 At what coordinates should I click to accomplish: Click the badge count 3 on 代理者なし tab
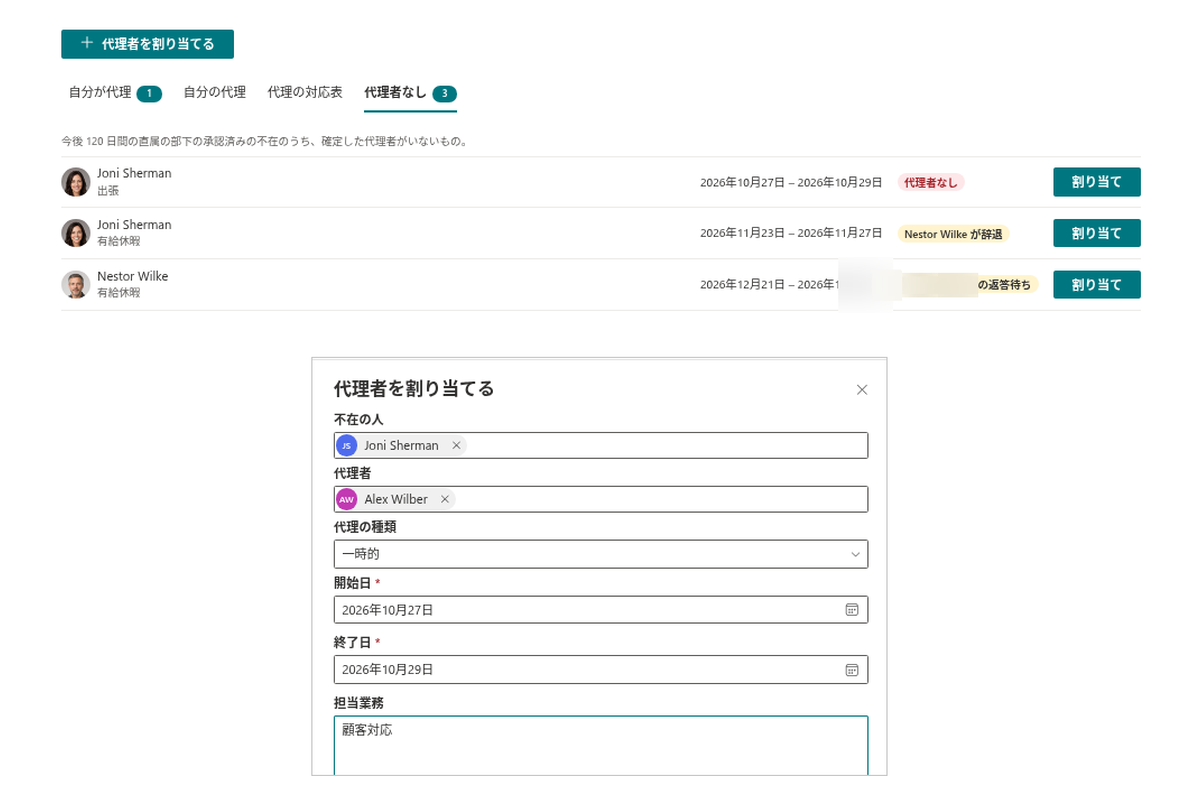coord(445,94)
